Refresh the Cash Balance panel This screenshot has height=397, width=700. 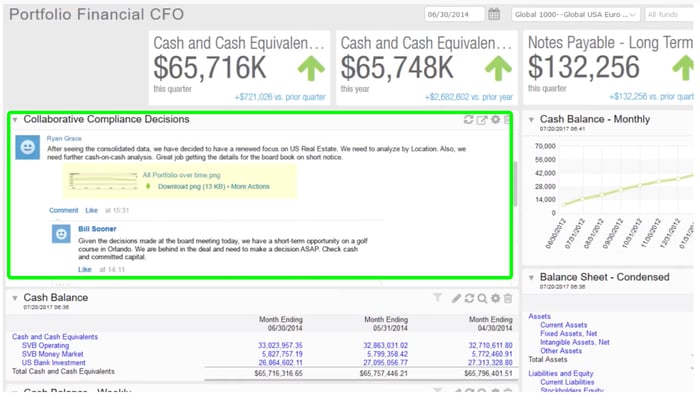point(469,298)
